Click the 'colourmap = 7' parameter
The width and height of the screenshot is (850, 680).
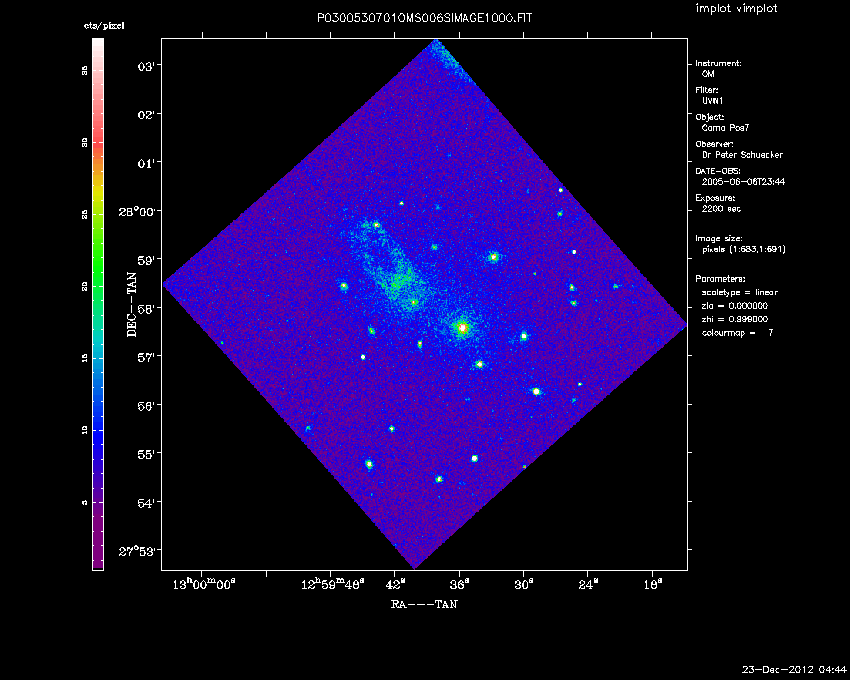click(737, 333)
